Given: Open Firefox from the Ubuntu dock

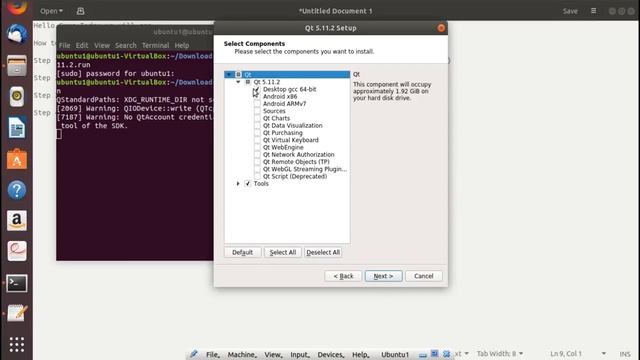Looking at the screenshot, I should pyautogui.click(x=17, y=7).
